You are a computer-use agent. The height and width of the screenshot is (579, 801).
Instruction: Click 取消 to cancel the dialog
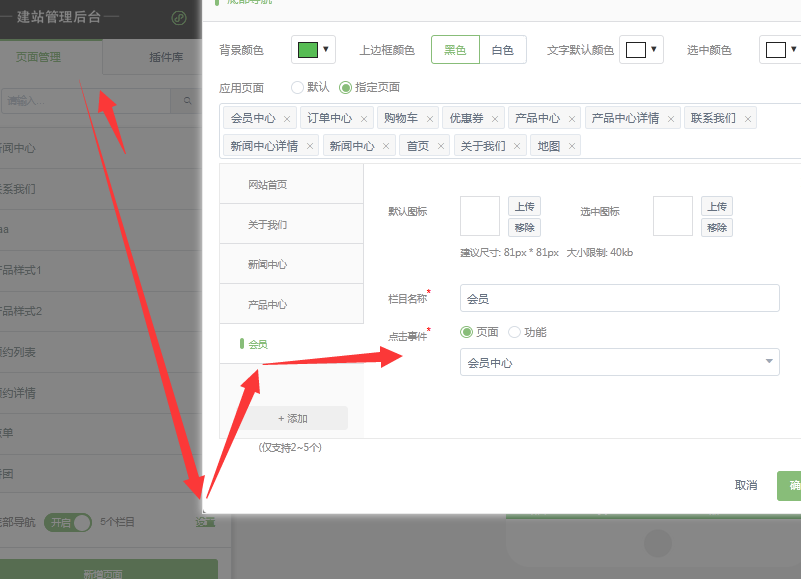(x=745, y=485)
